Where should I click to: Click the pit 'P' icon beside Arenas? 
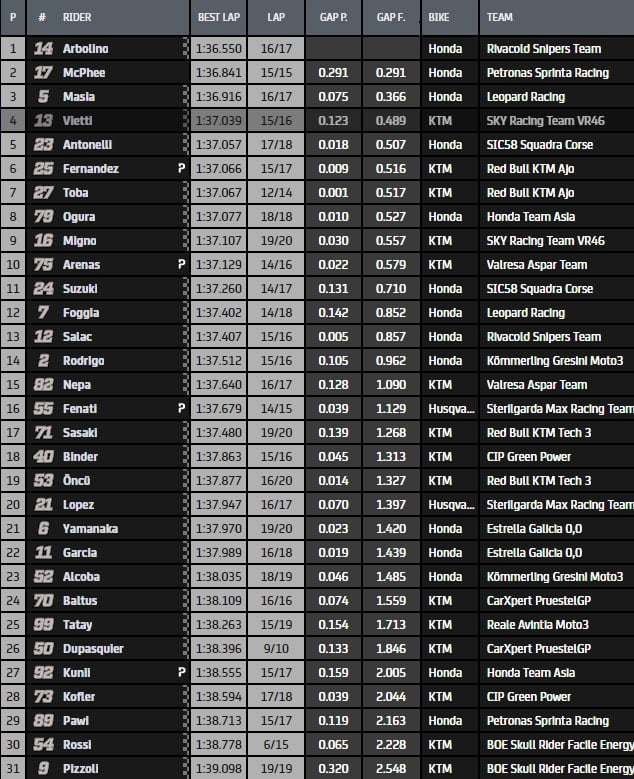coord(181,265)
